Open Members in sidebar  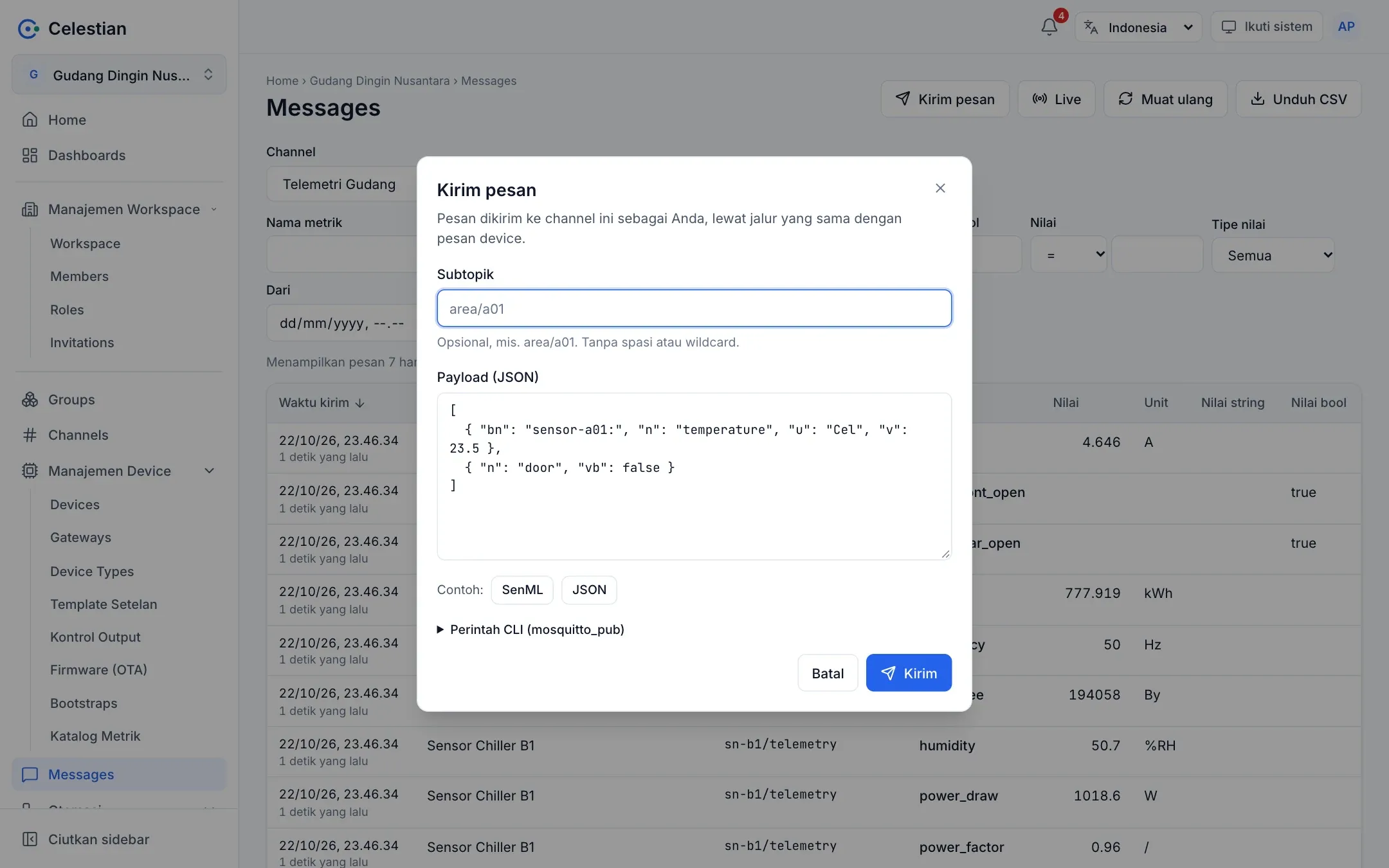79,276
